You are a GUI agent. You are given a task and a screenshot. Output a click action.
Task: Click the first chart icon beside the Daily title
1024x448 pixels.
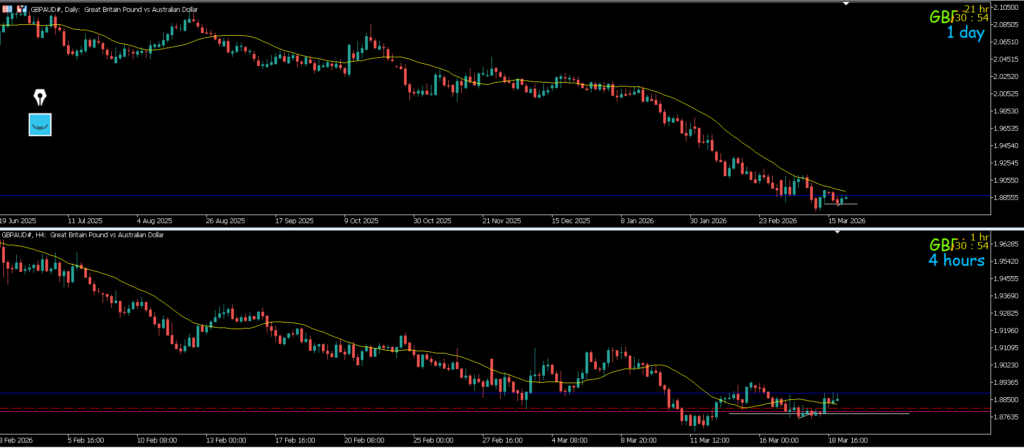click(x=7, y=7)
